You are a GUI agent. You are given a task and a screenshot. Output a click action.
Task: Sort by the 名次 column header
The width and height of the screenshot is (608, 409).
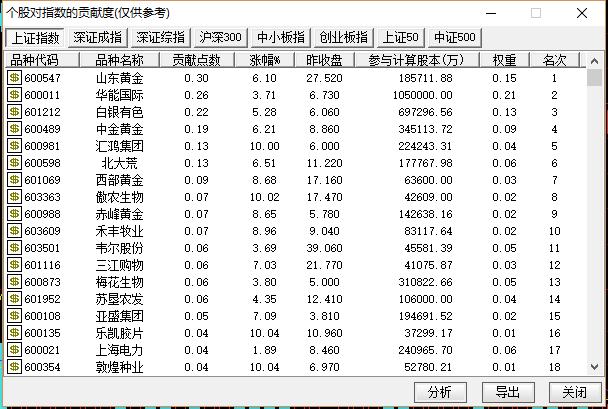tap(554, 60)
